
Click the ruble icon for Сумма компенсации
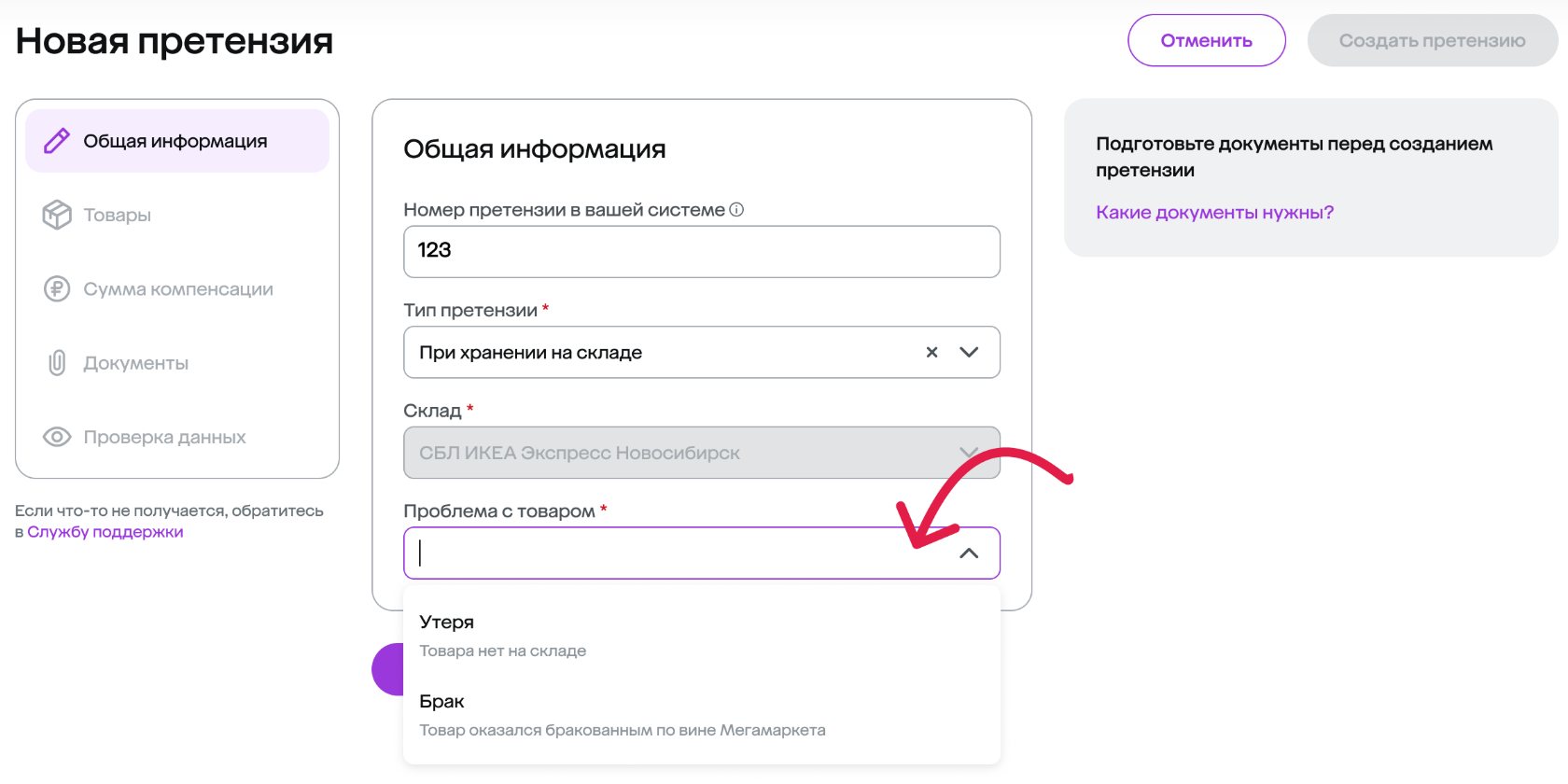click(57, 288)
